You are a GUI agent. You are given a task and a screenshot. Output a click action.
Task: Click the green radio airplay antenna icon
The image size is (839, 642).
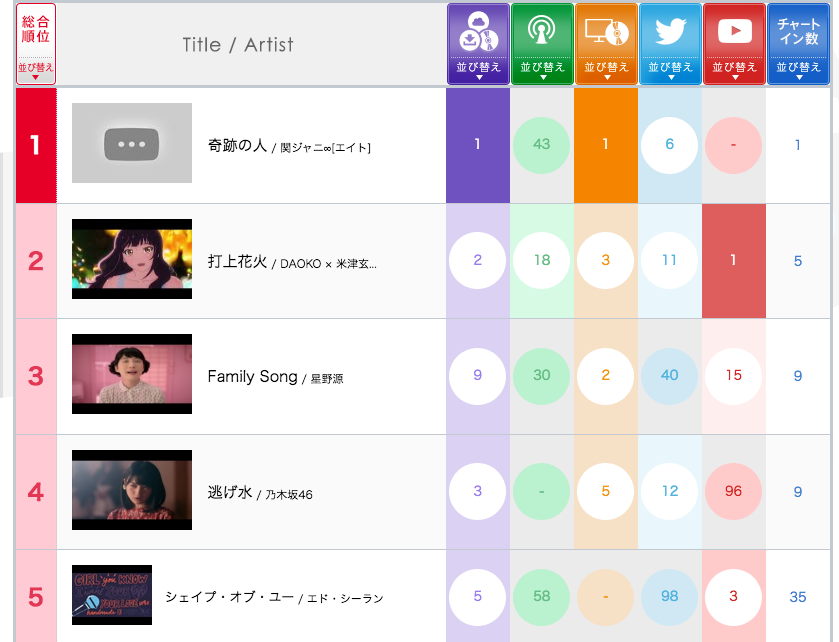tap(541, 34)
